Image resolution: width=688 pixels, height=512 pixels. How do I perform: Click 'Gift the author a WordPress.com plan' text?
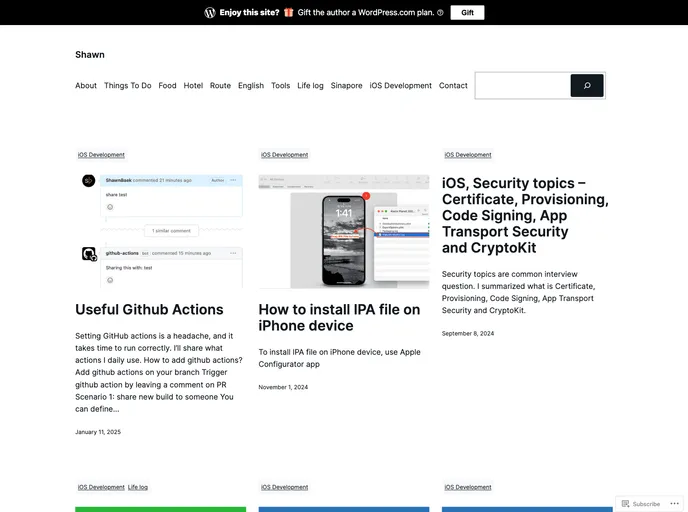click(366, 13)
